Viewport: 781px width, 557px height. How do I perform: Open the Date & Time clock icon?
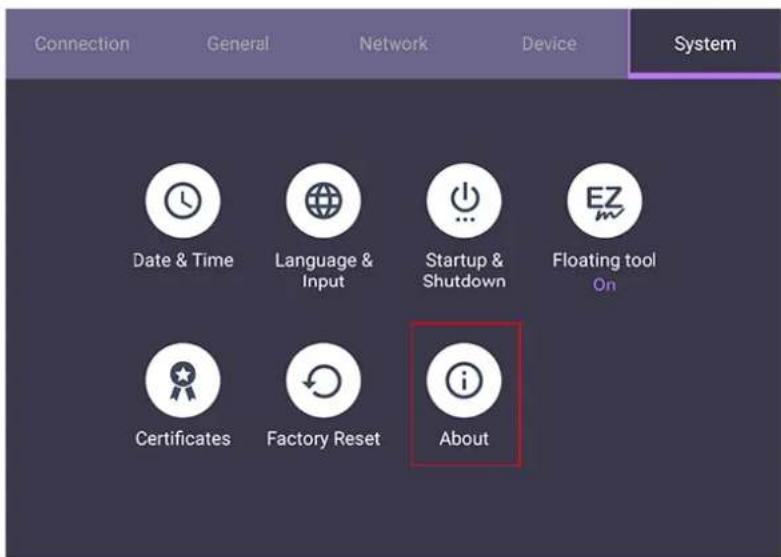point(183,201)
